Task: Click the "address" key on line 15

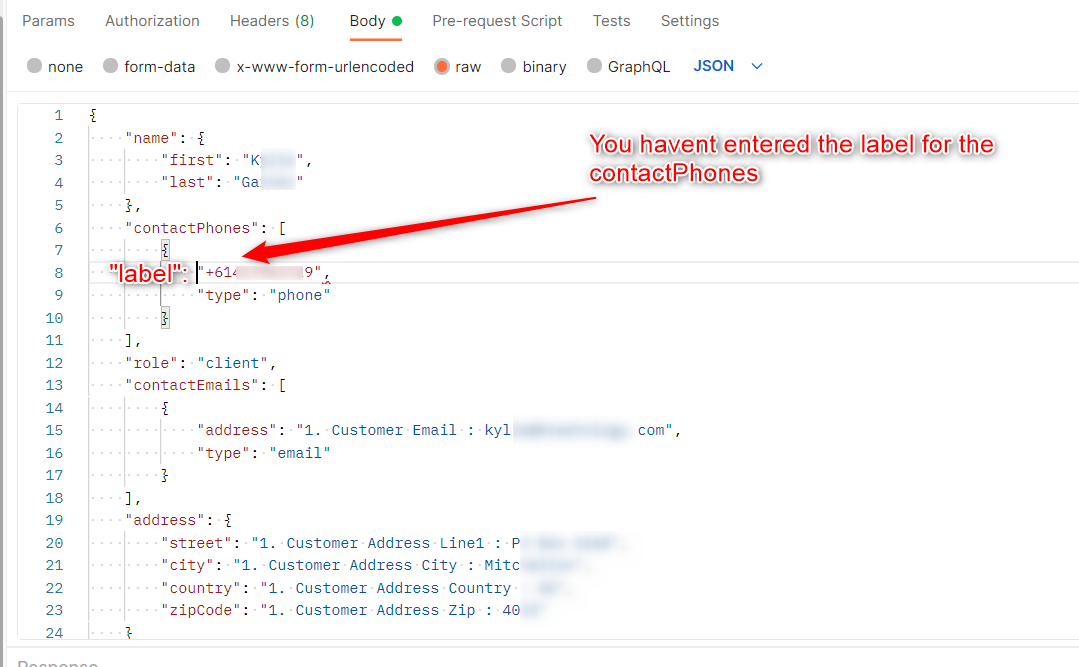Action: [x=237, y=430]
